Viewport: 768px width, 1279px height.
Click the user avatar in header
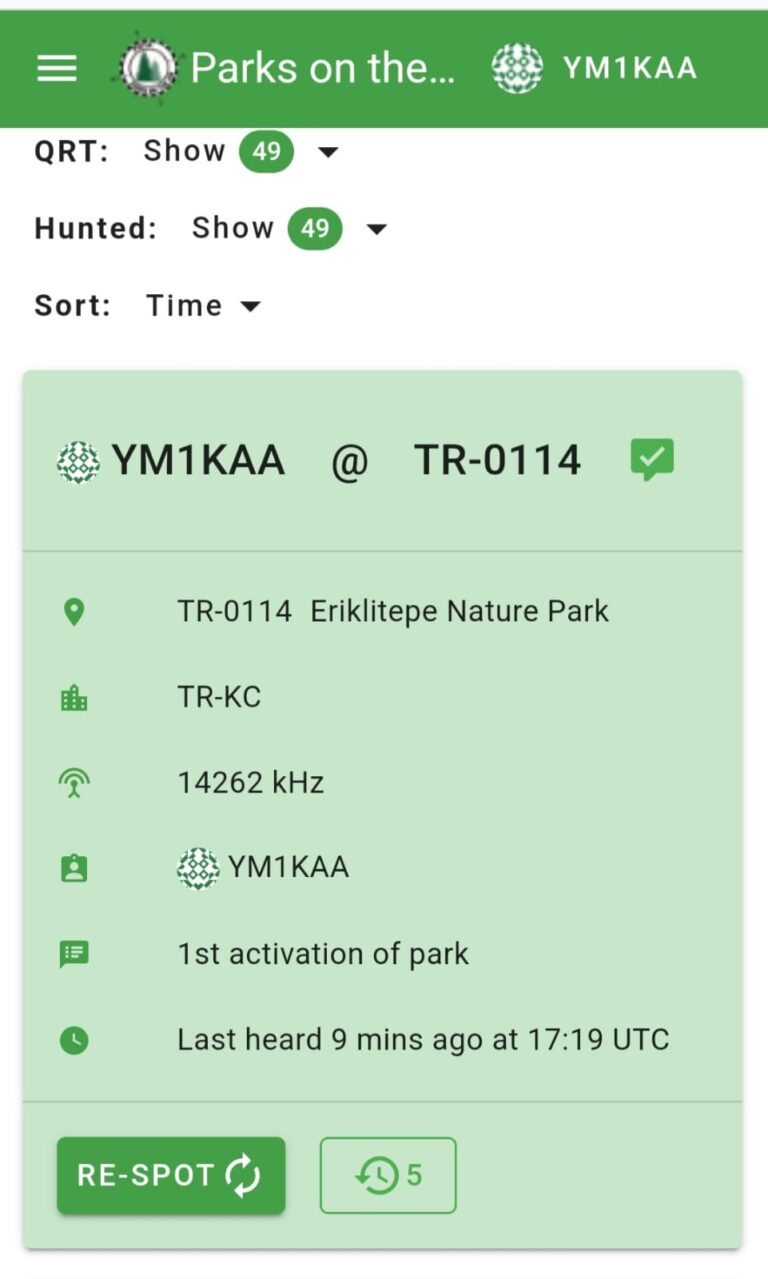click(x=517, y=68)
